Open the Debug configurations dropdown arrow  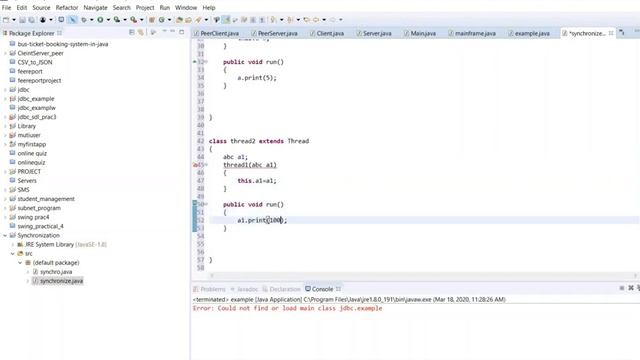(x=91, y=20)
